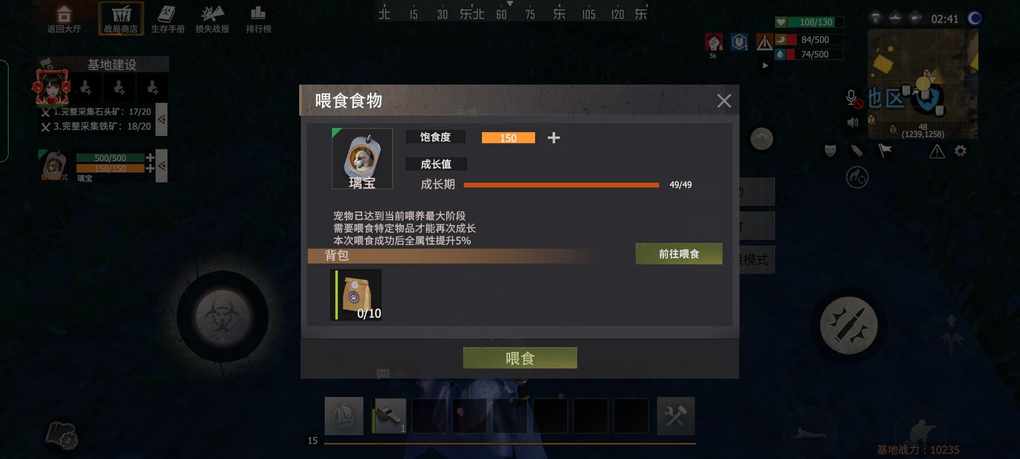1020x459 pixels.
Task: Open the 战备商店 shop icon
Action: tap(121, 18)
